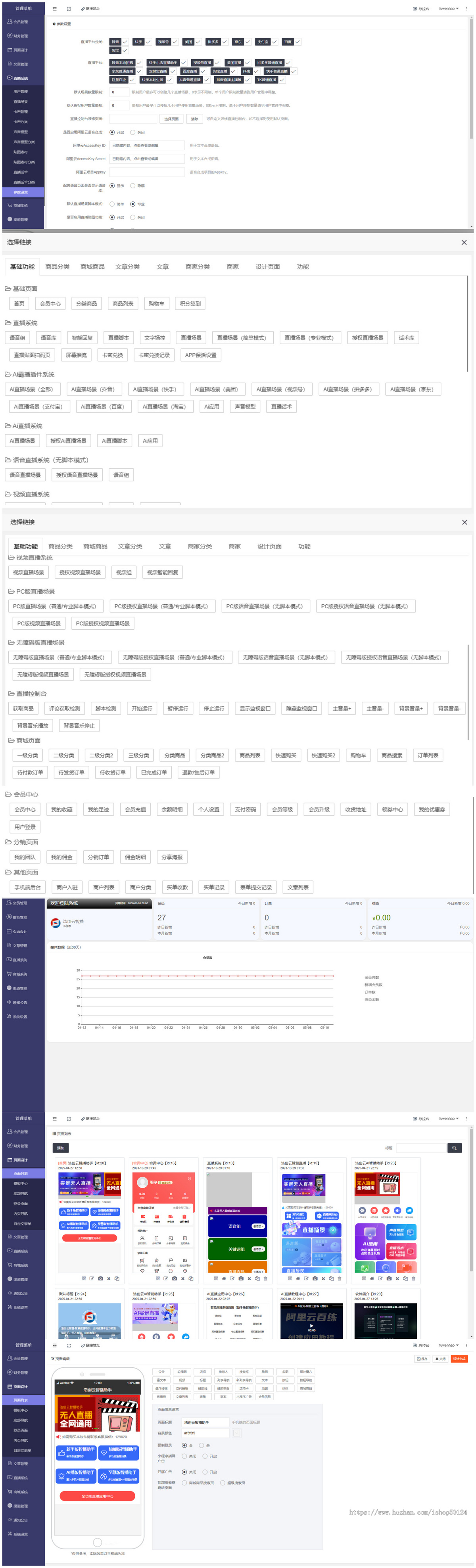Click search magnifier button on 页面列表 page
Screen dimensions: 476x1568
455,1147
